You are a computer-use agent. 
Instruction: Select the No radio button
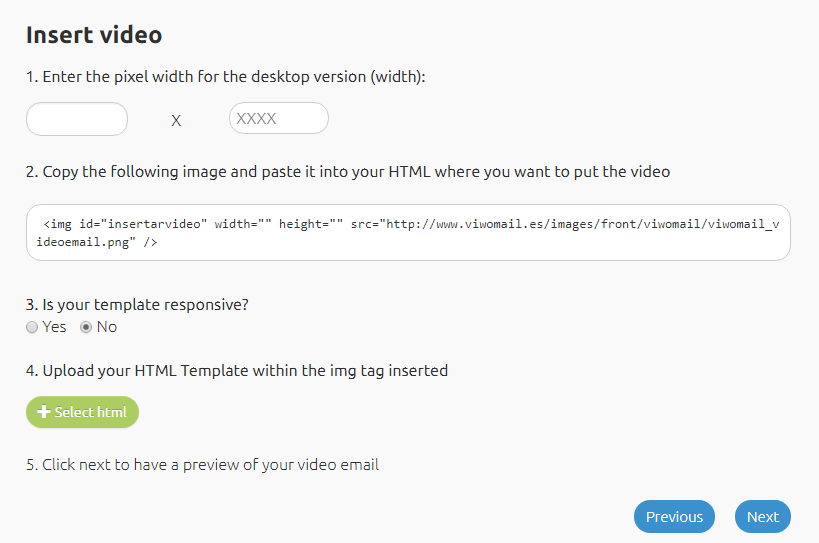point(86,327)
